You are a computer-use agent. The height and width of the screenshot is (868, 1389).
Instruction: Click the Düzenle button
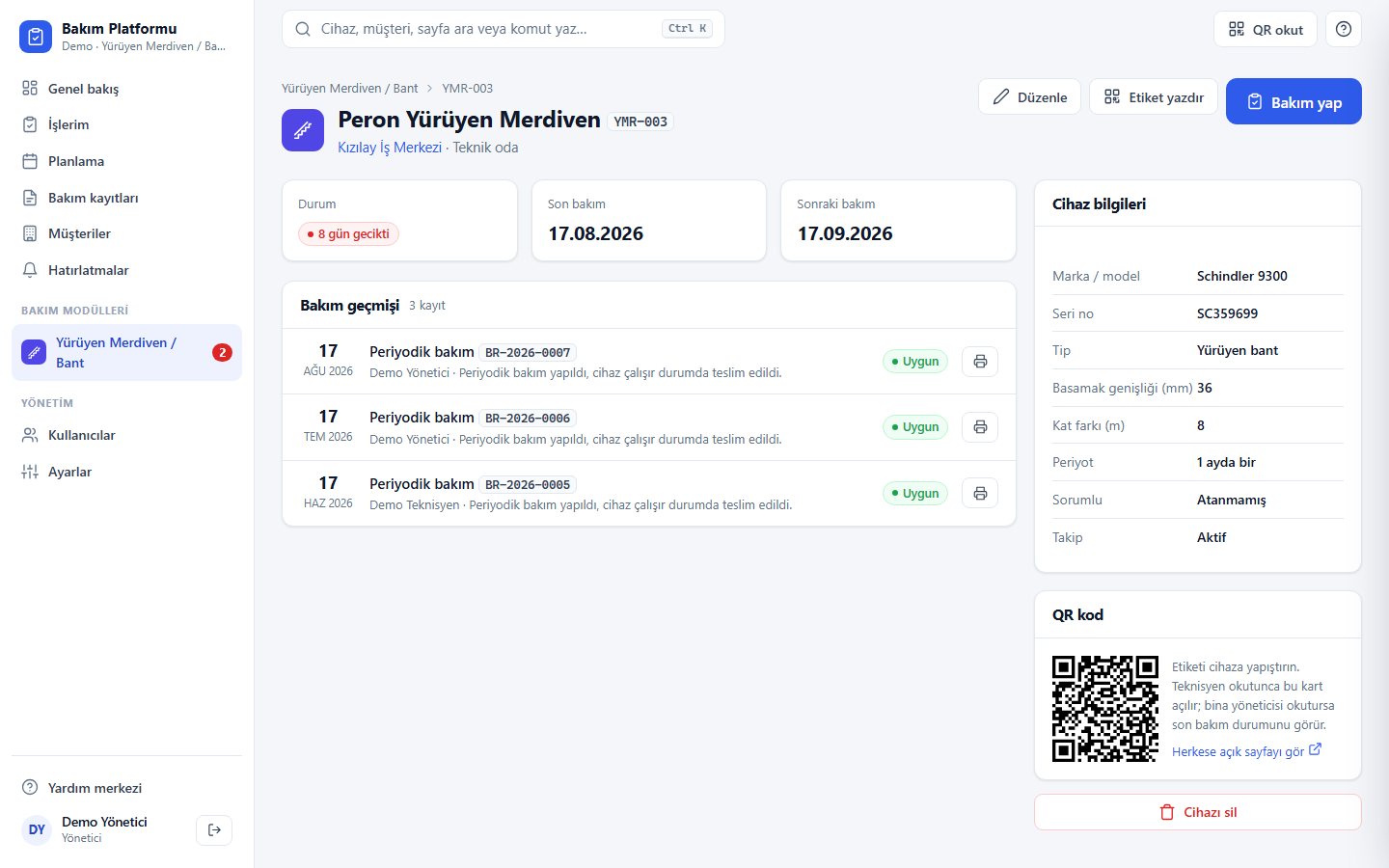[1029, 96]
